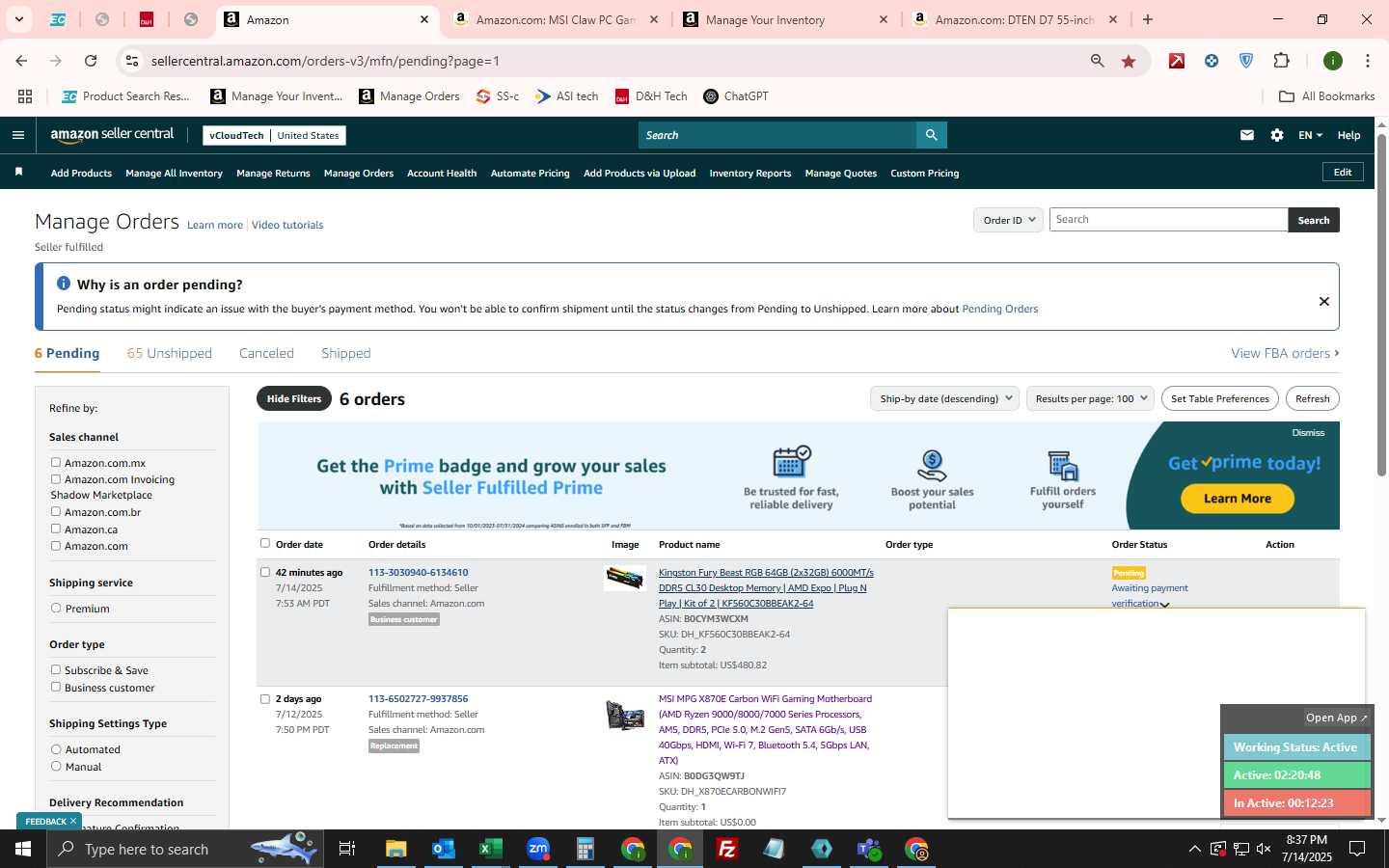Open Excel from the taskbar
This screenshot has height=868, width=1389.
pyautogui.click(x=491, y=849)
